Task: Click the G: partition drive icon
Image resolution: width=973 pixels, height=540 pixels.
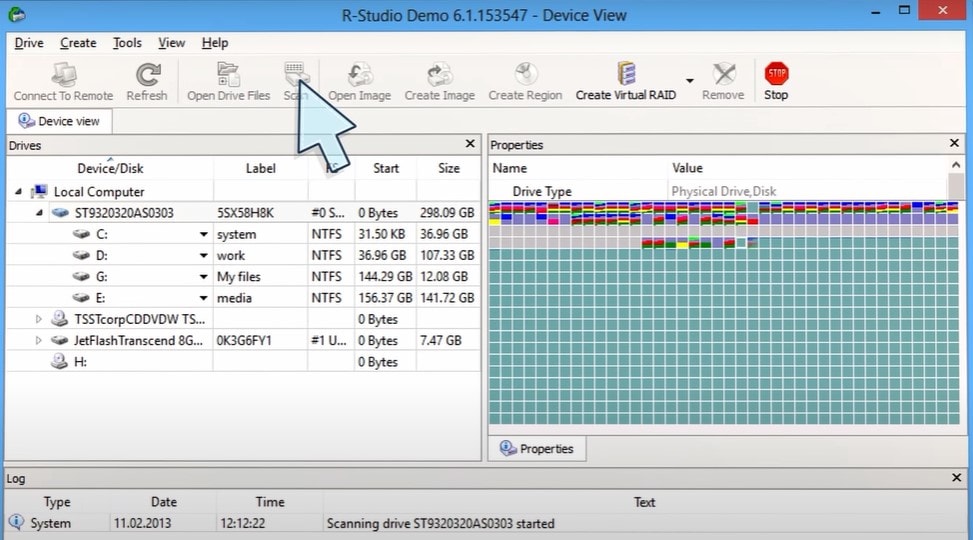Action: point(81,276)
